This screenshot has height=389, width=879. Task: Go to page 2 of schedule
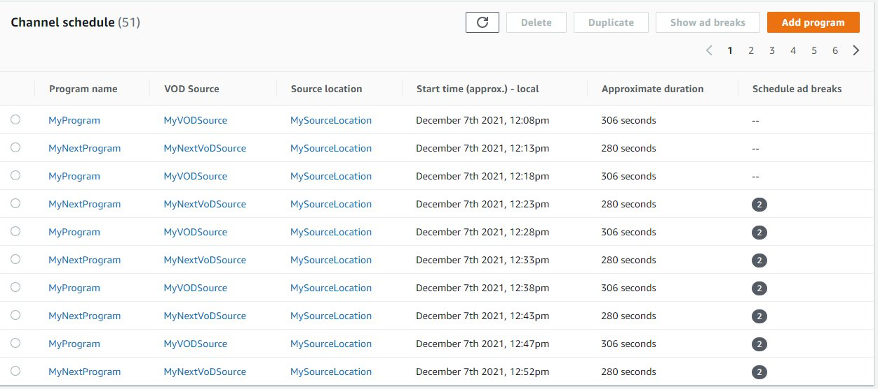(x=751, y=50)
